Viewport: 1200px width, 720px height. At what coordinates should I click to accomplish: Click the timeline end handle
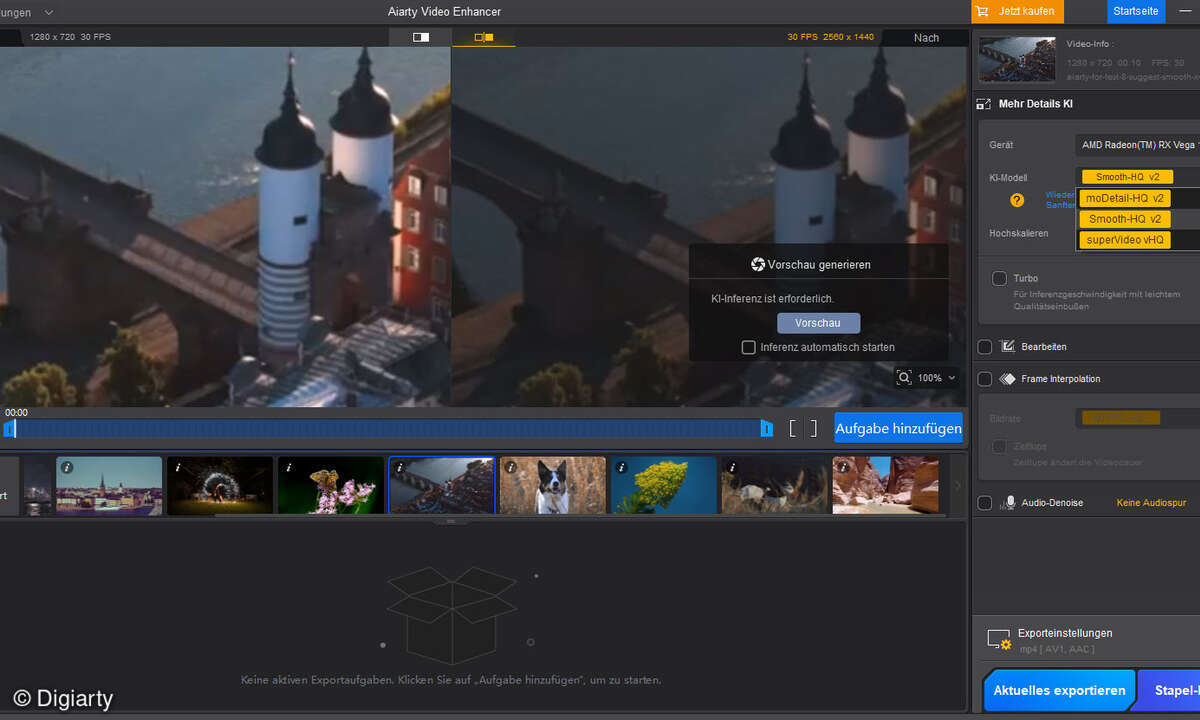click(767, 428)
